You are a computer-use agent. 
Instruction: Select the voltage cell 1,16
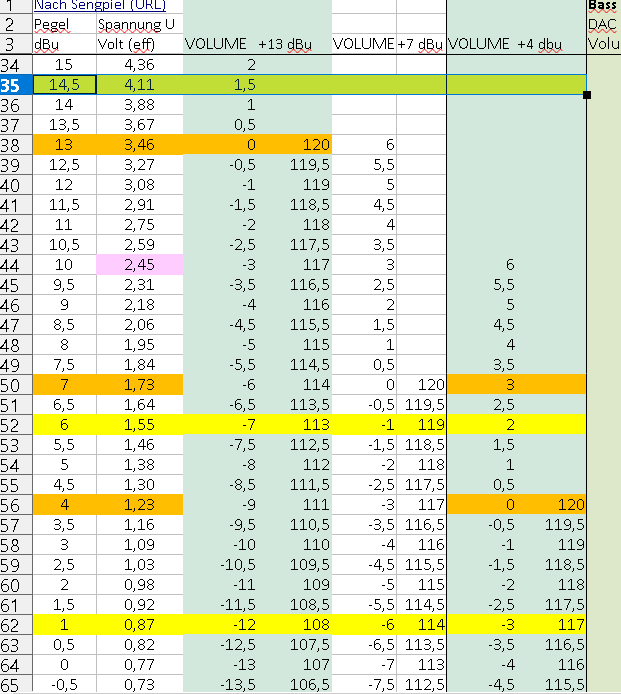tap(139, 524)
